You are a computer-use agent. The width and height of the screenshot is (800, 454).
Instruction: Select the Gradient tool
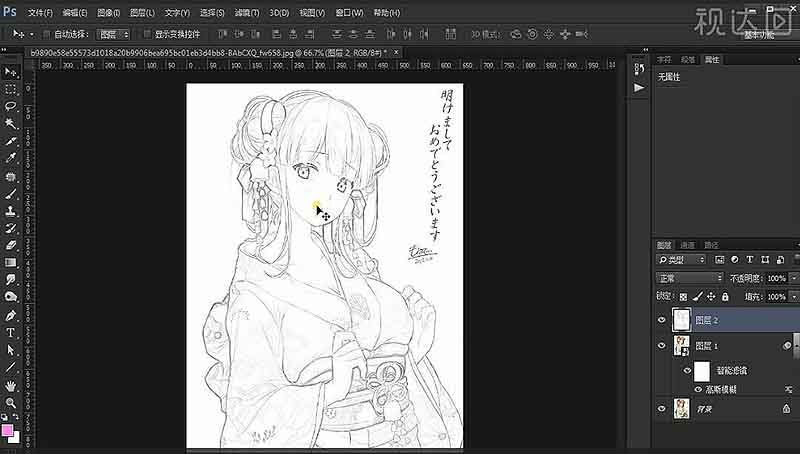coord(10,263)
